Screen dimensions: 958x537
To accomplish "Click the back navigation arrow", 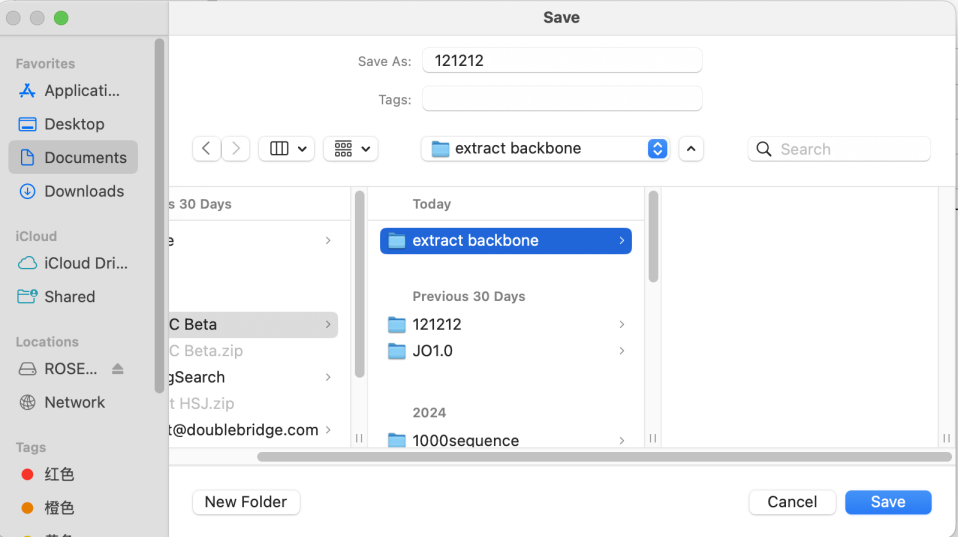I will coord(206,149).
